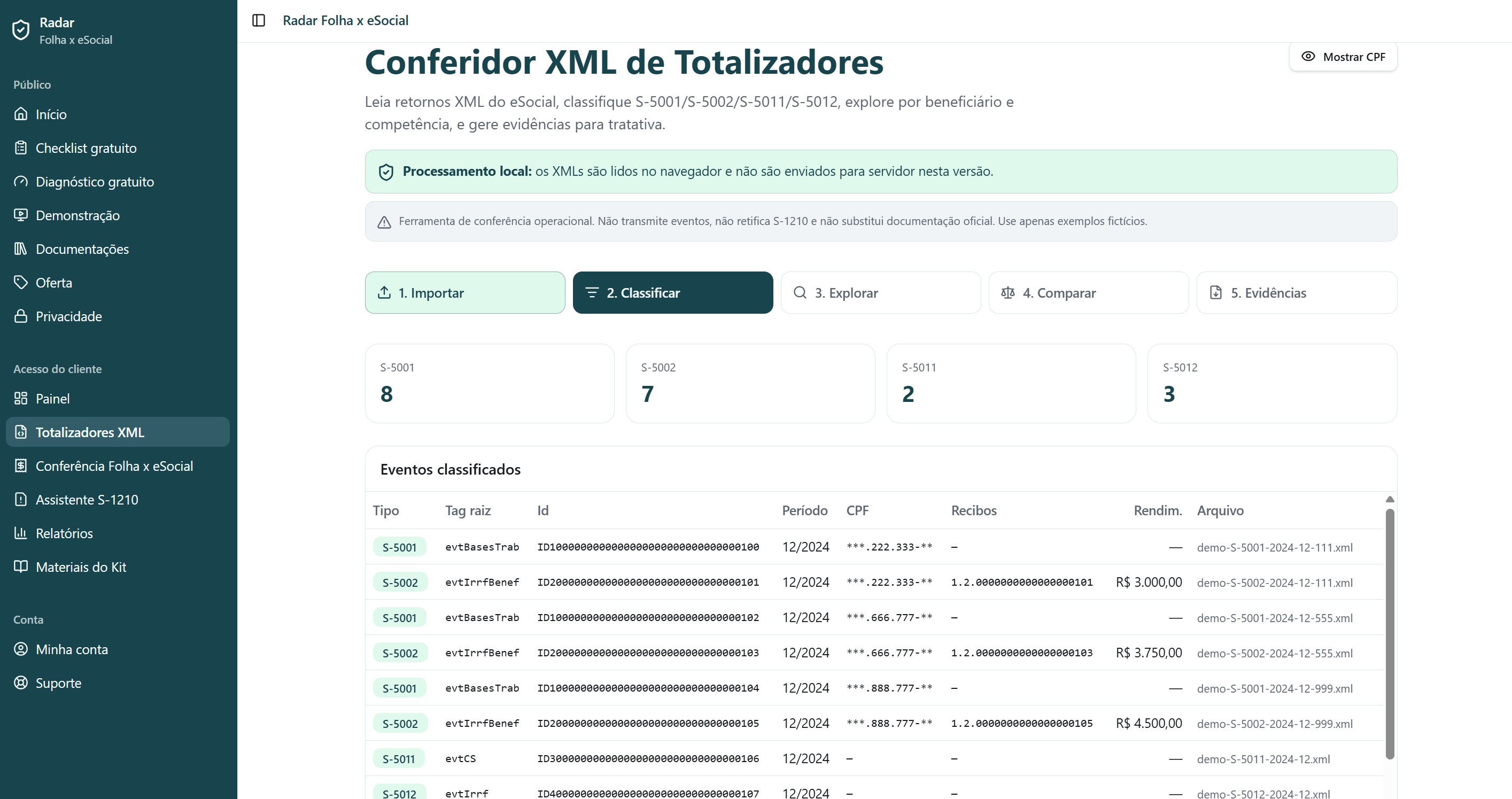Click the filter icon on Classificar
Image resolution: width=1512 pixels, height=799 pixels.
click(592, 292)
